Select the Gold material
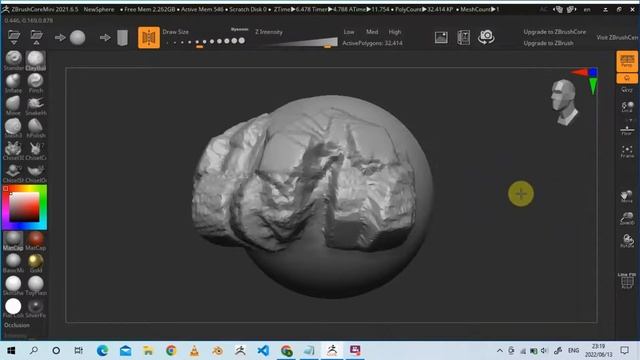Image resolution: width=640 pixels, height=360 pixels. [x=36, y=263]
